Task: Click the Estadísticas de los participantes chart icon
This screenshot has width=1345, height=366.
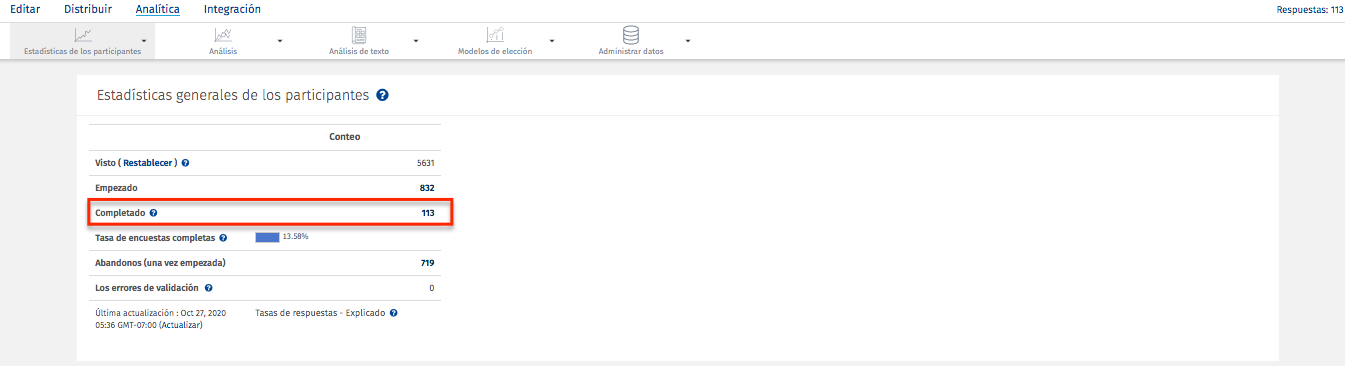Action: click(82, 35)
